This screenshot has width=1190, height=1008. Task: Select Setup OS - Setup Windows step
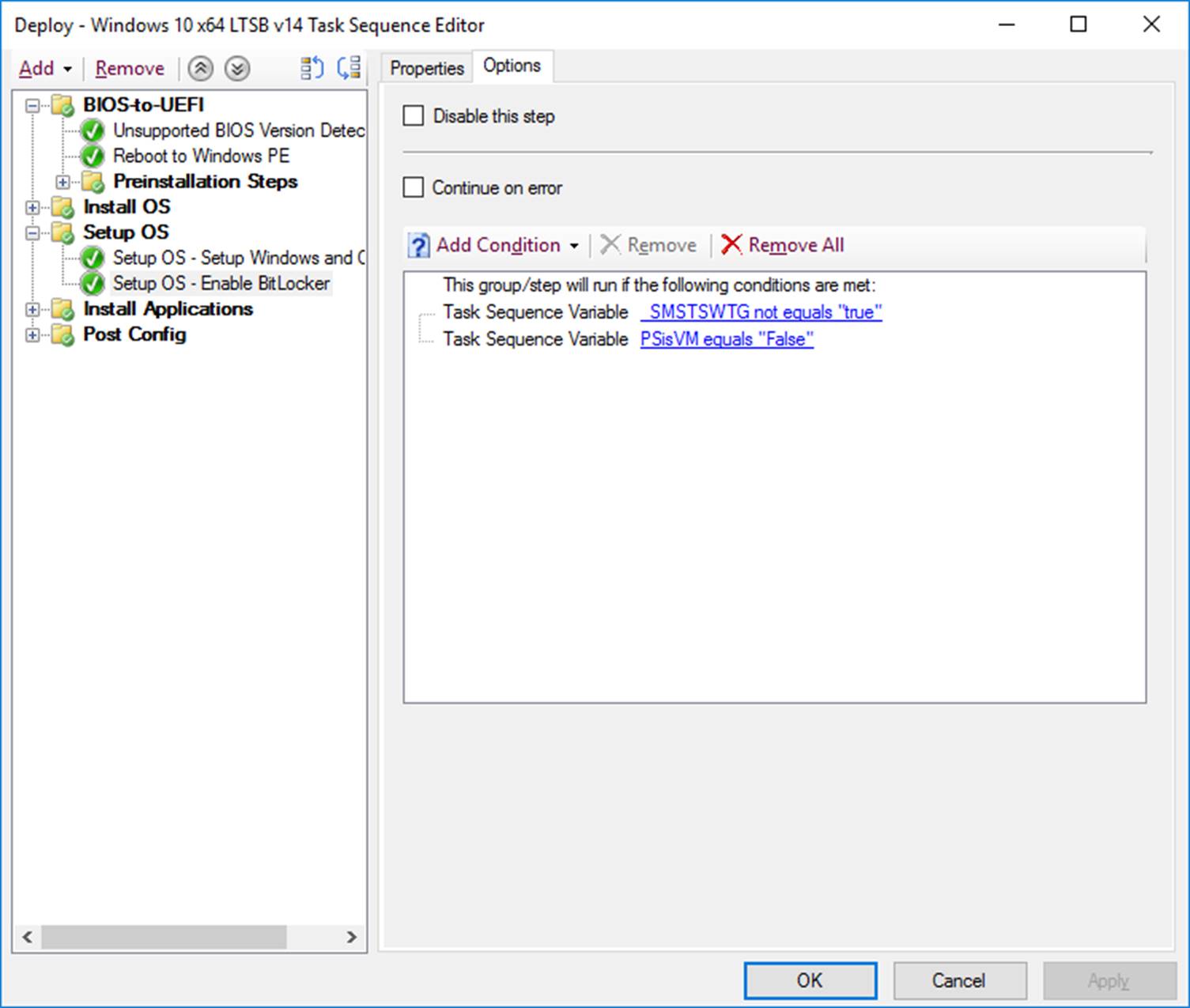[239, 258]
